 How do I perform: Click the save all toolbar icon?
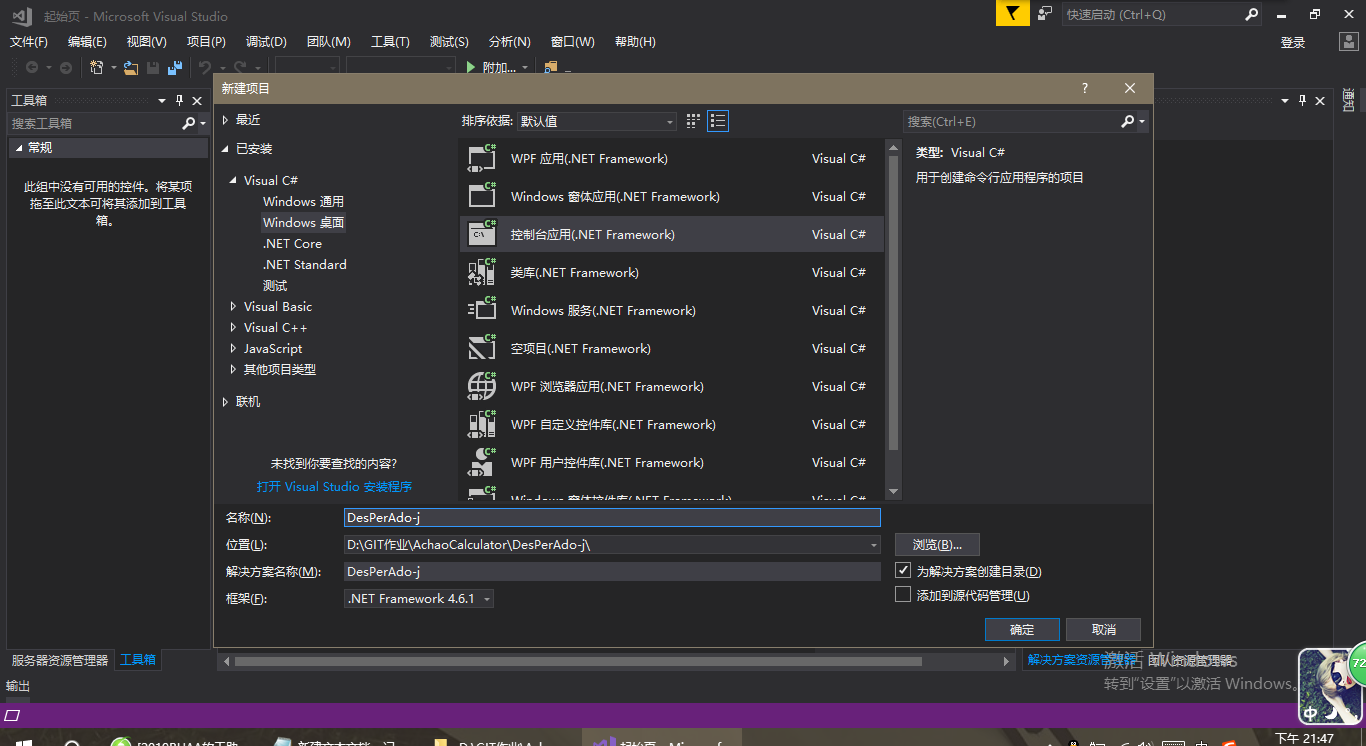[175, 67]
